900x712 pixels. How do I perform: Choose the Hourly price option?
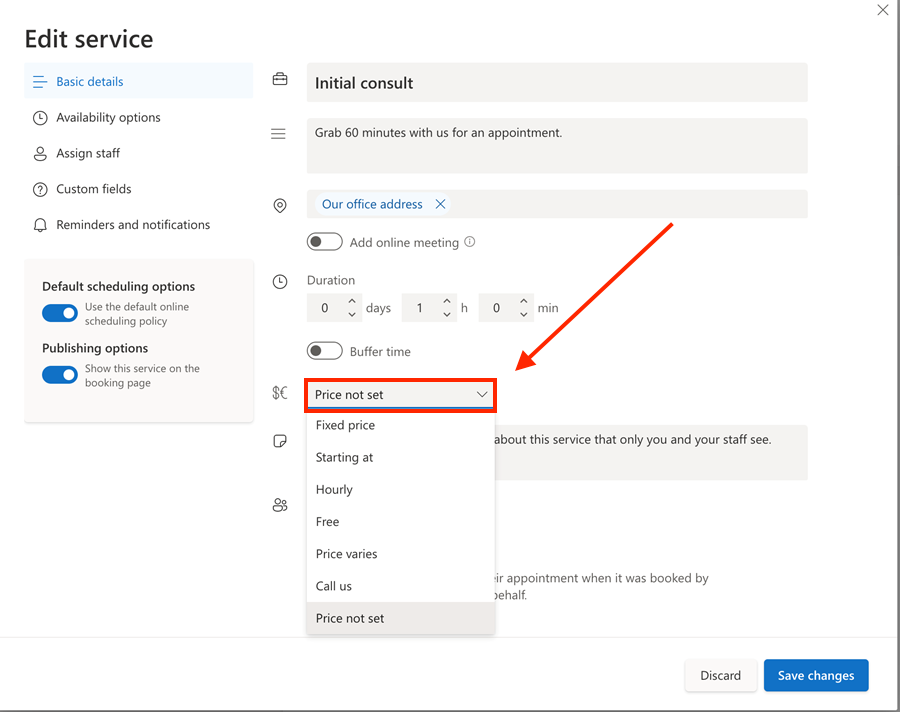[401, 490]
